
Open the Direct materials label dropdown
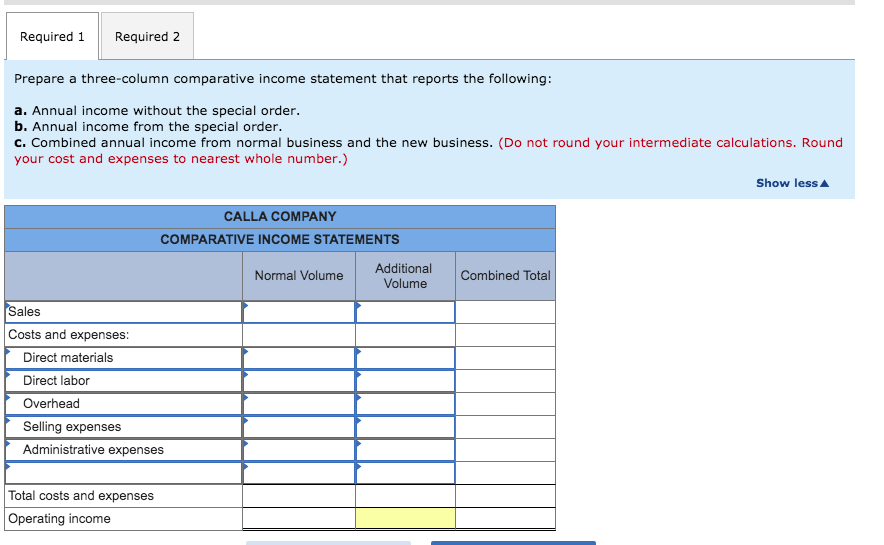(123, 358)
